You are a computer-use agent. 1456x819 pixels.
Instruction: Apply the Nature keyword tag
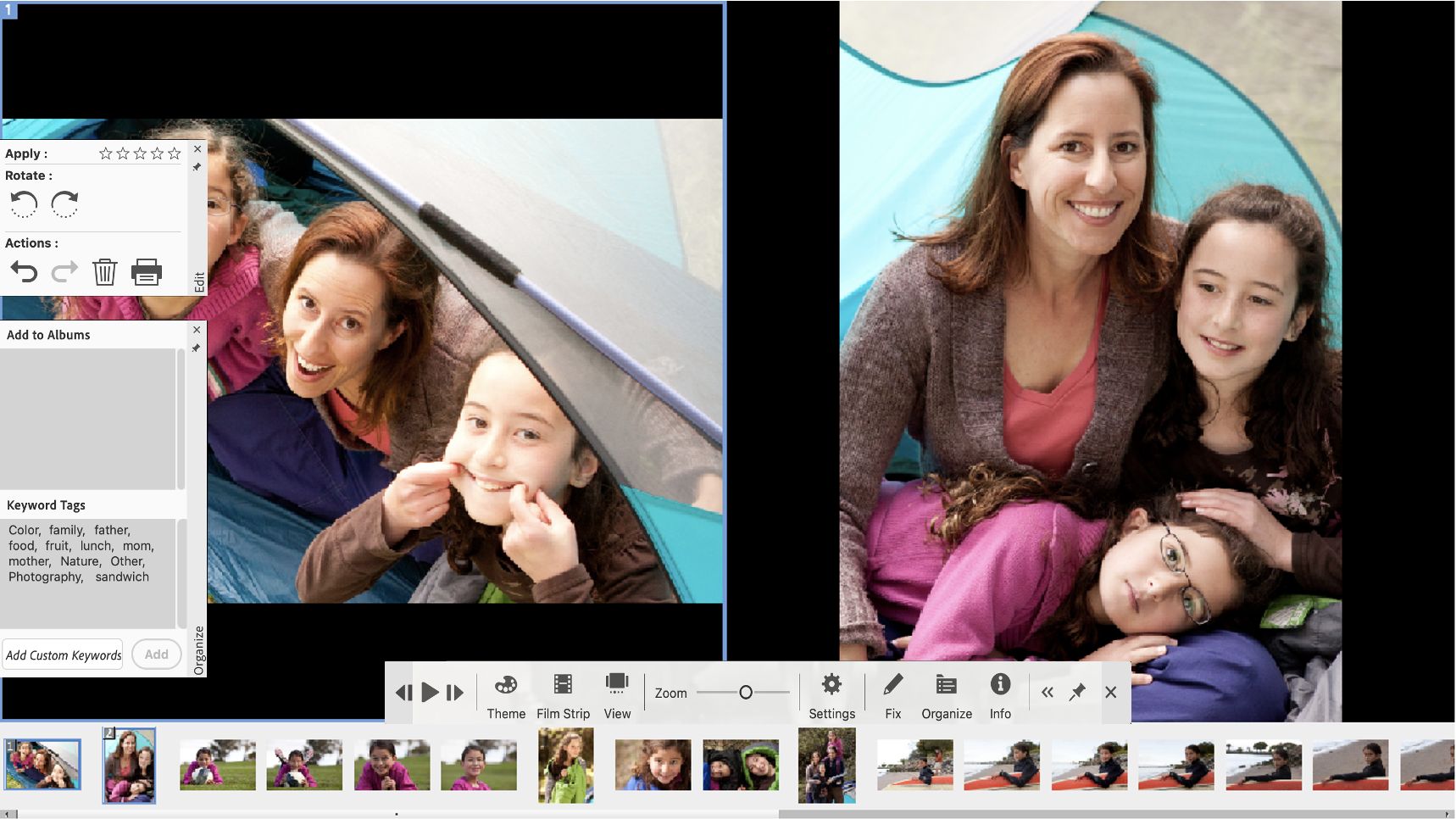coord(81,561)
